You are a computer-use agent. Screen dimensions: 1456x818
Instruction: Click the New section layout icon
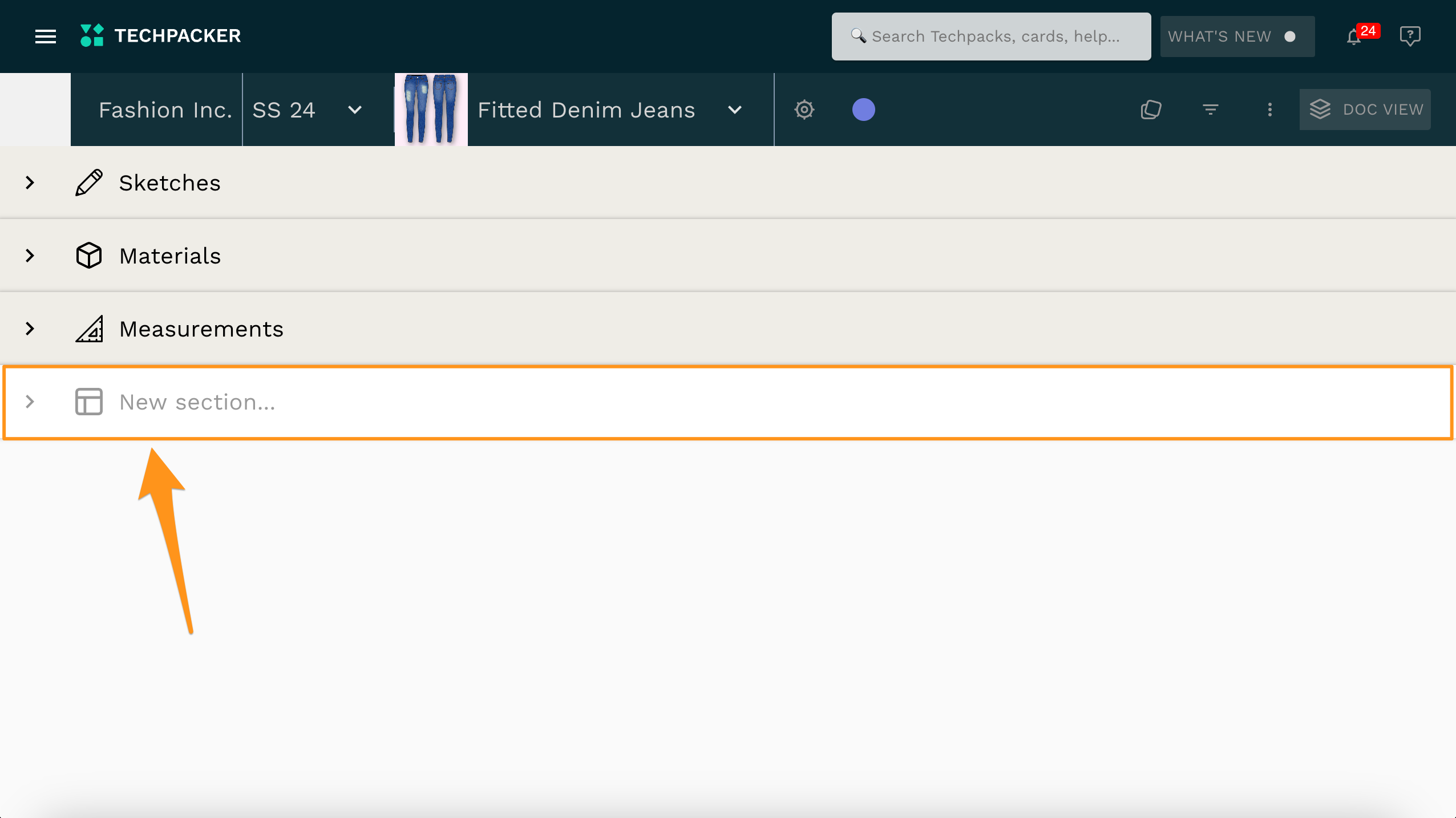coord(88,402)
